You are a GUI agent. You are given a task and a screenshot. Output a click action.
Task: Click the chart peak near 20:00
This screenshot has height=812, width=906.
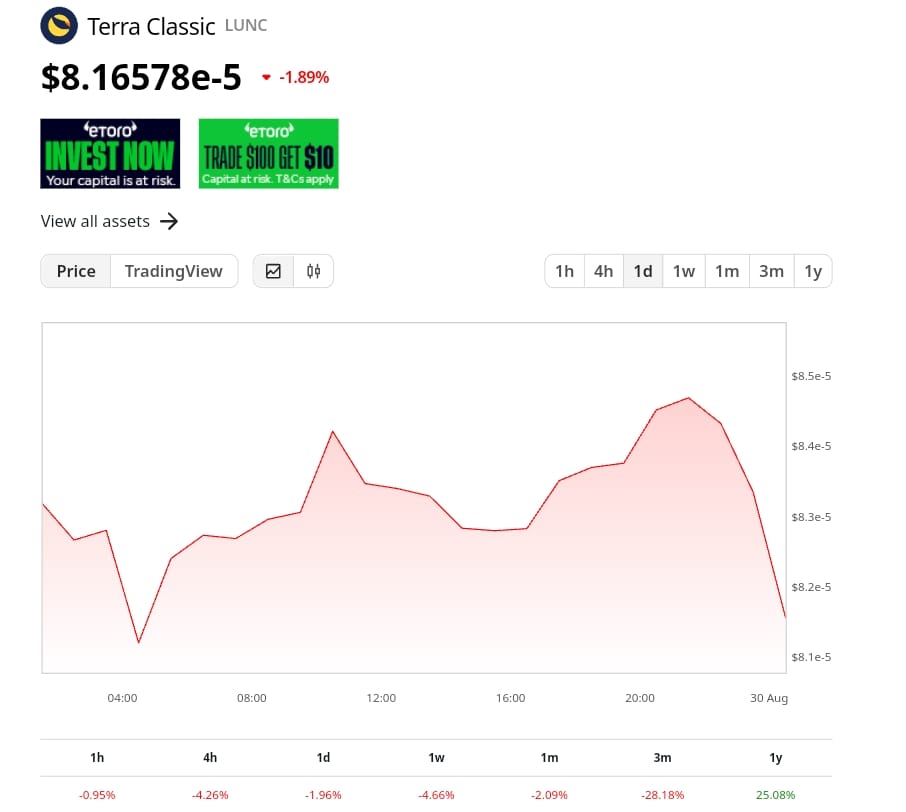tap(687, 398)
